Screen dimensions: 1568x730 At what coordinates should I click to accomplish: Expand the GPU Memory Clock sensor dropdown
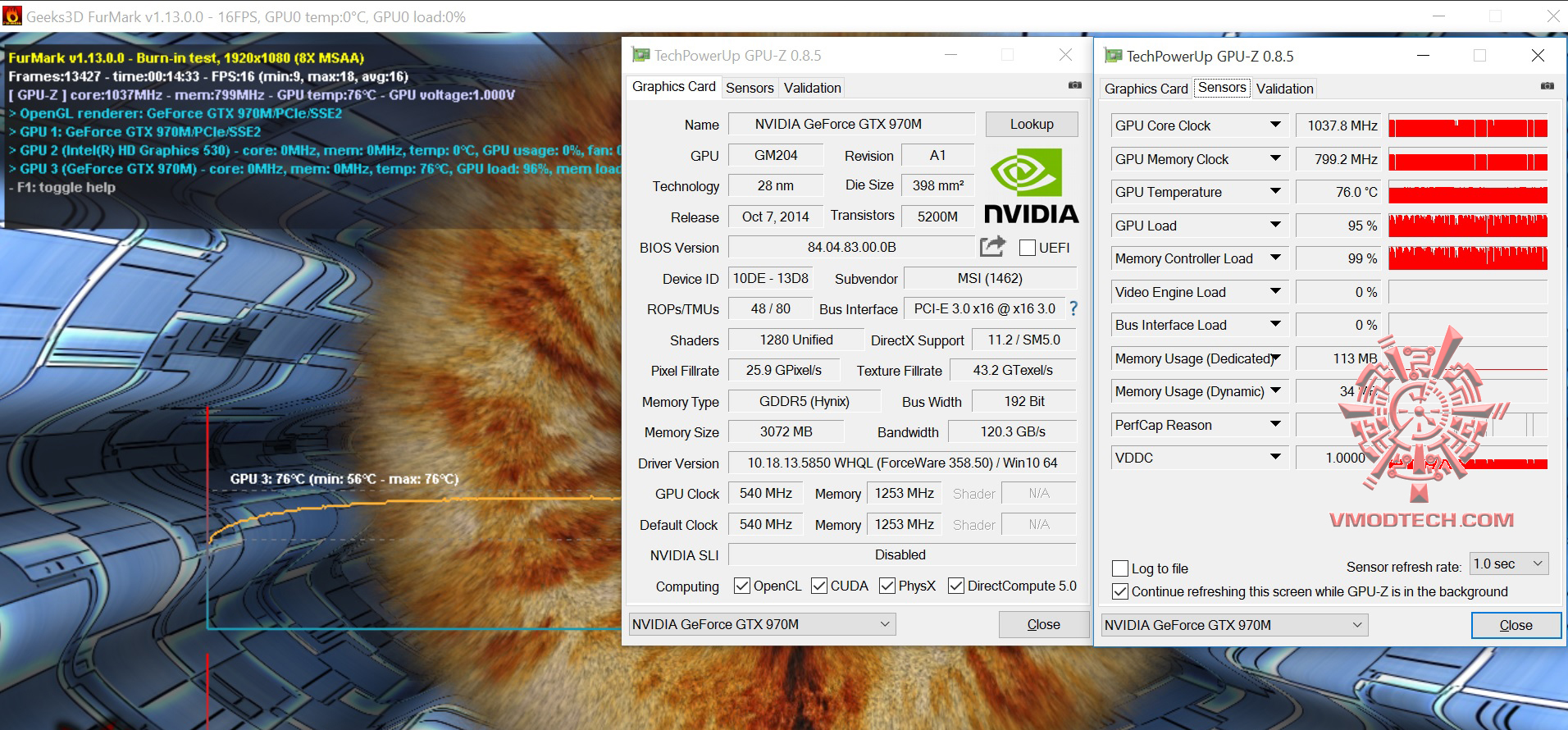tap(1275, 159)
